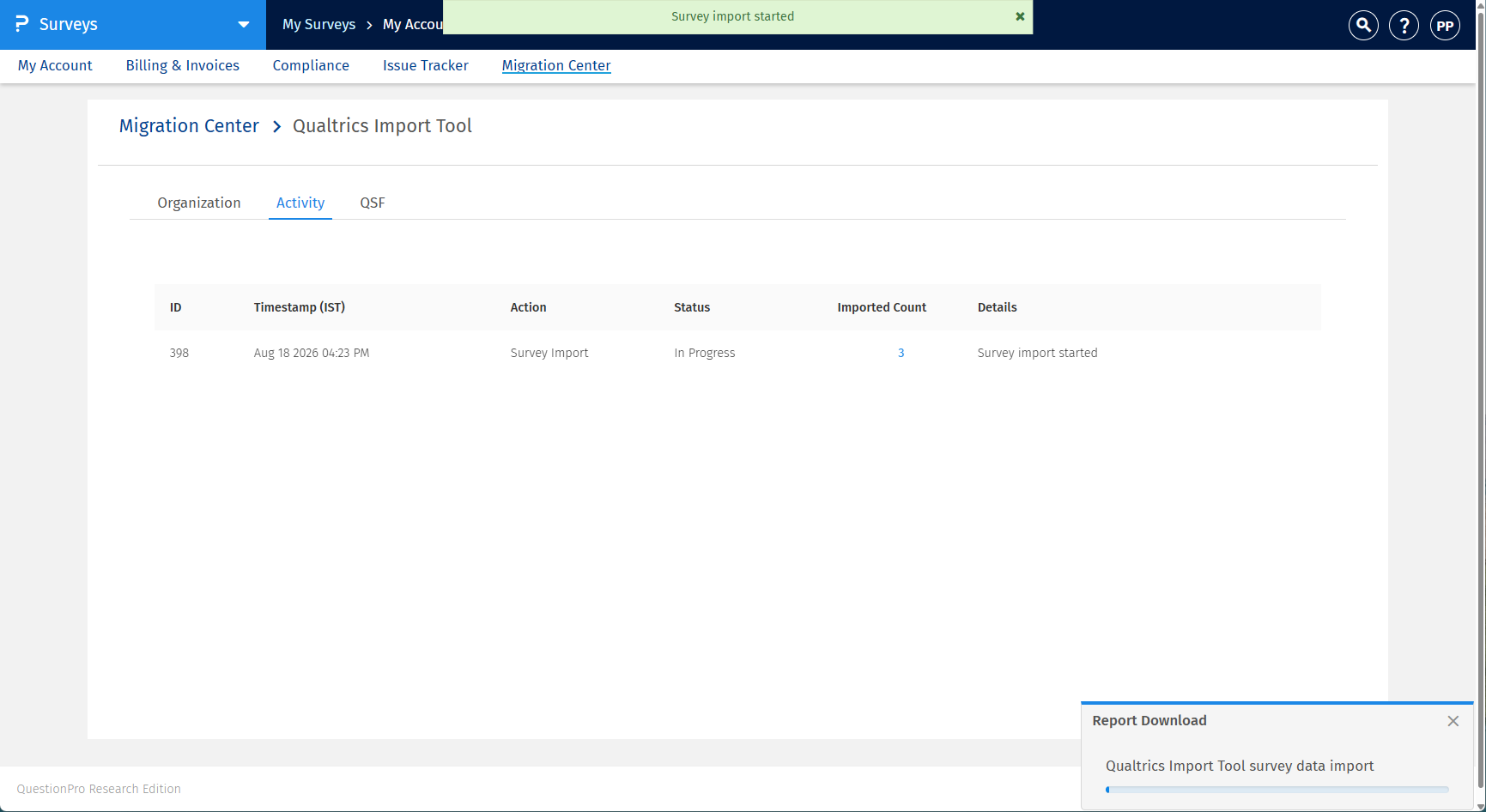This screenshot has width=1486, height=812.
Task: Open My Account breadcrumb in header
Action: [413, 24]
